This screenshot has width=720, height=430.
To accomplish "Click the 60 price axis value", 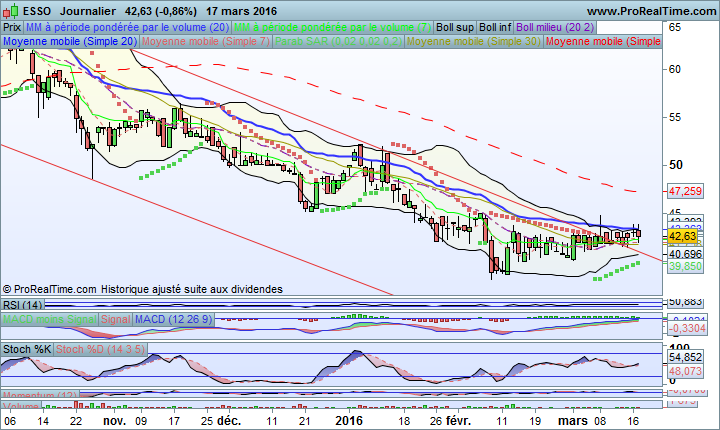I will [675, 69].
